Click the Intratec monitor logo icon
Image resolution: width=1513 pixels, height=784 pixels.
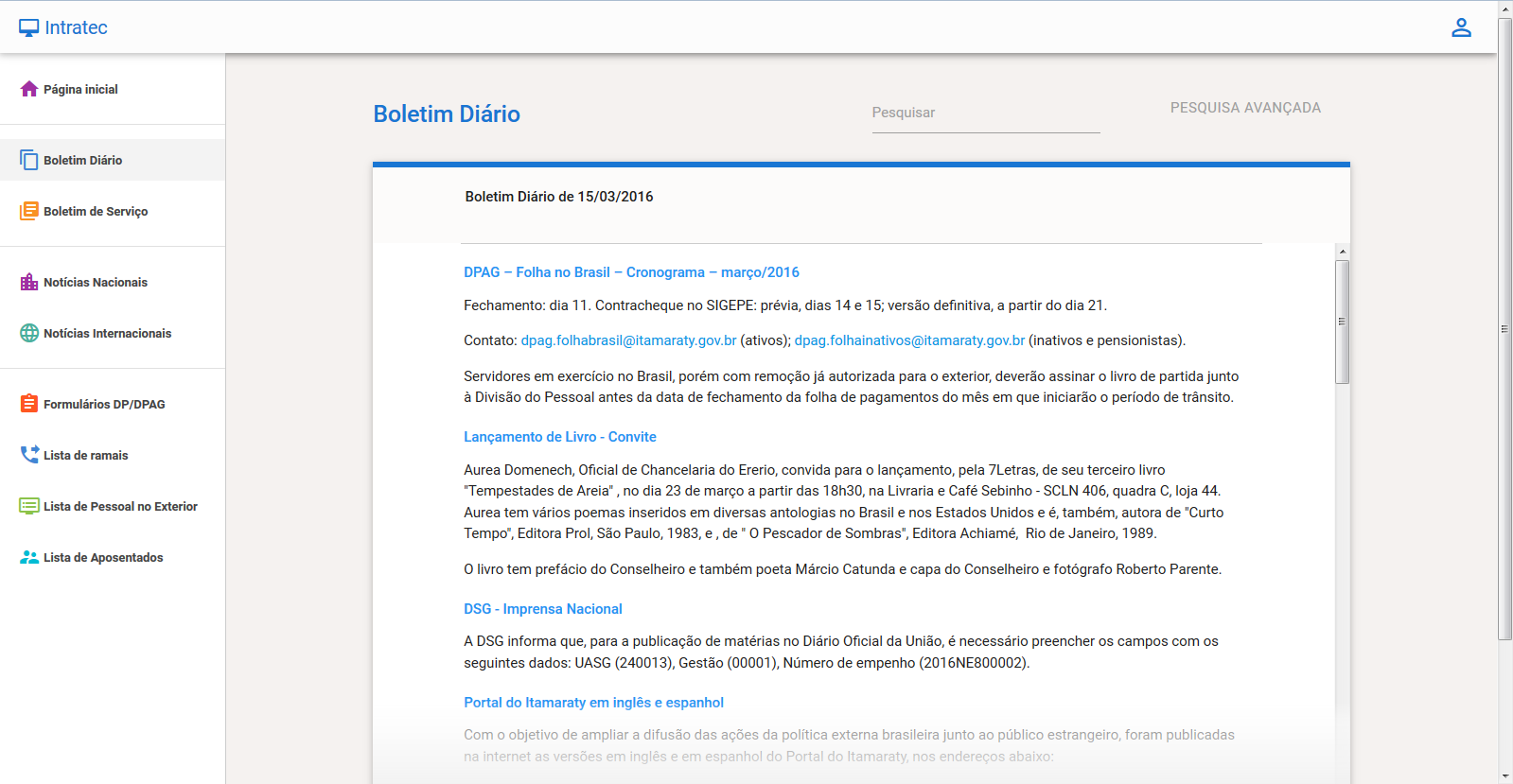click(29, 28)
